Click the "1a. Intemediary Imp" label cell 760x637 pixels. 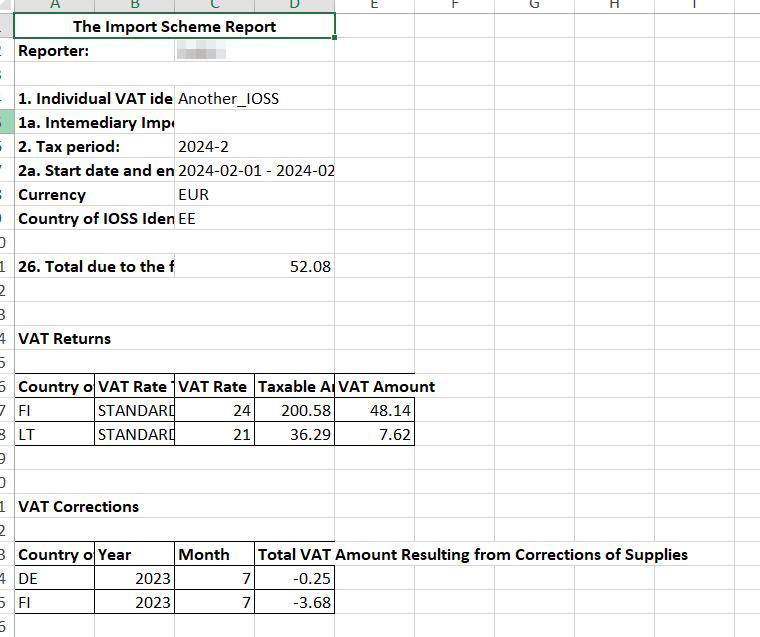(x=95, y=123)
